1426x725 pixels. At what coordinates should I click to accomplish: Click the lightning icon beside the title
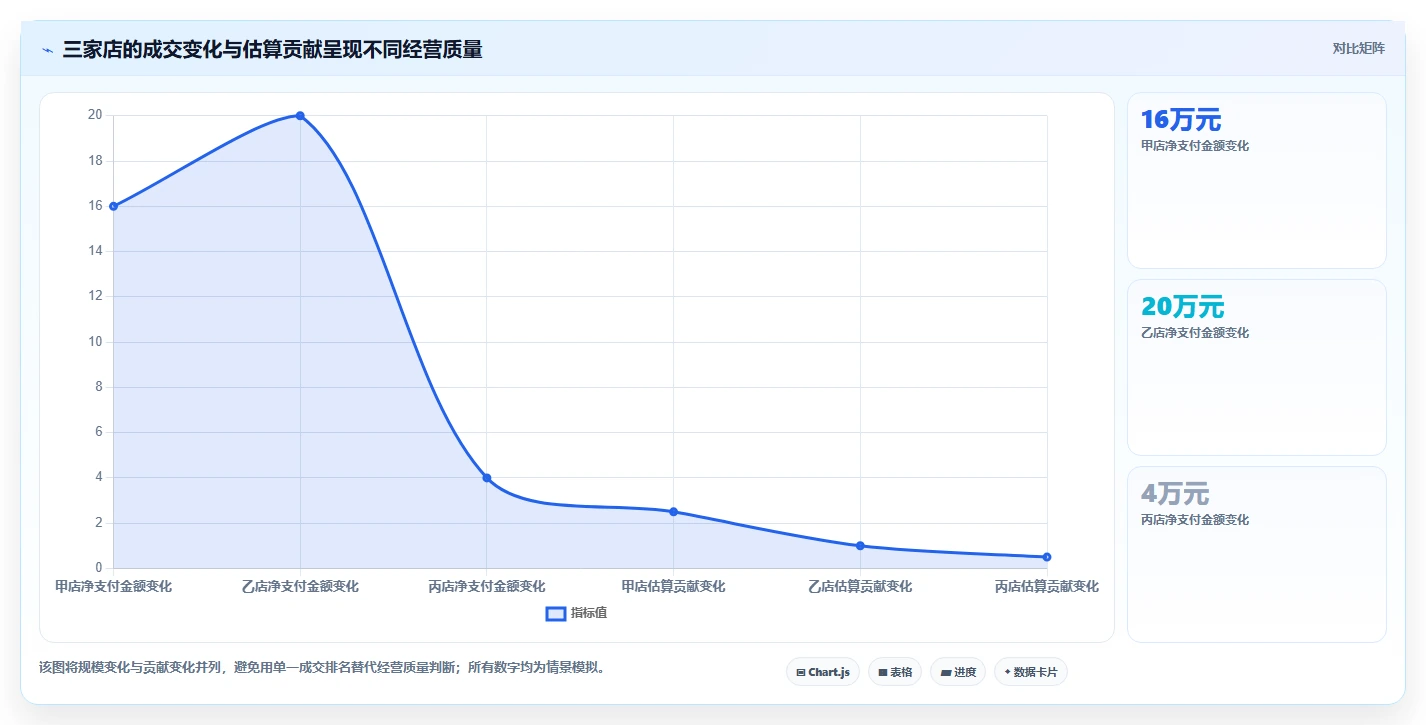click(47, 50)
